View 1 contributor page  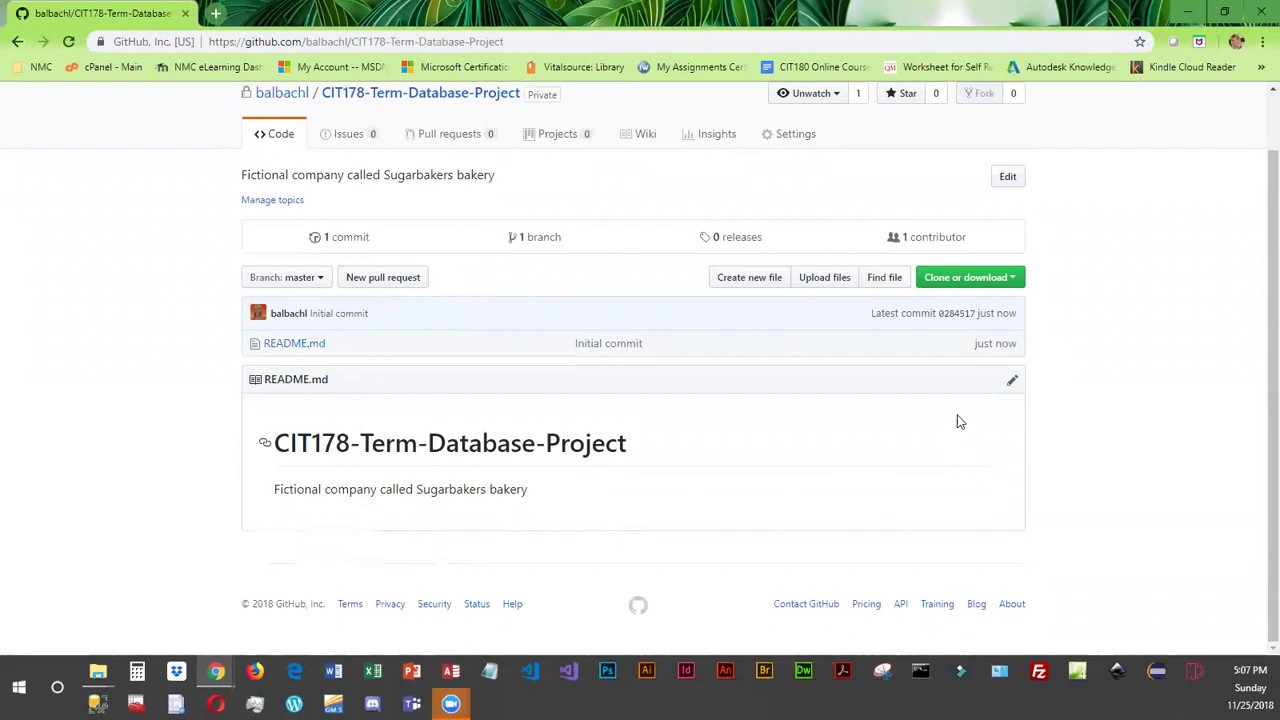point(927,237)
